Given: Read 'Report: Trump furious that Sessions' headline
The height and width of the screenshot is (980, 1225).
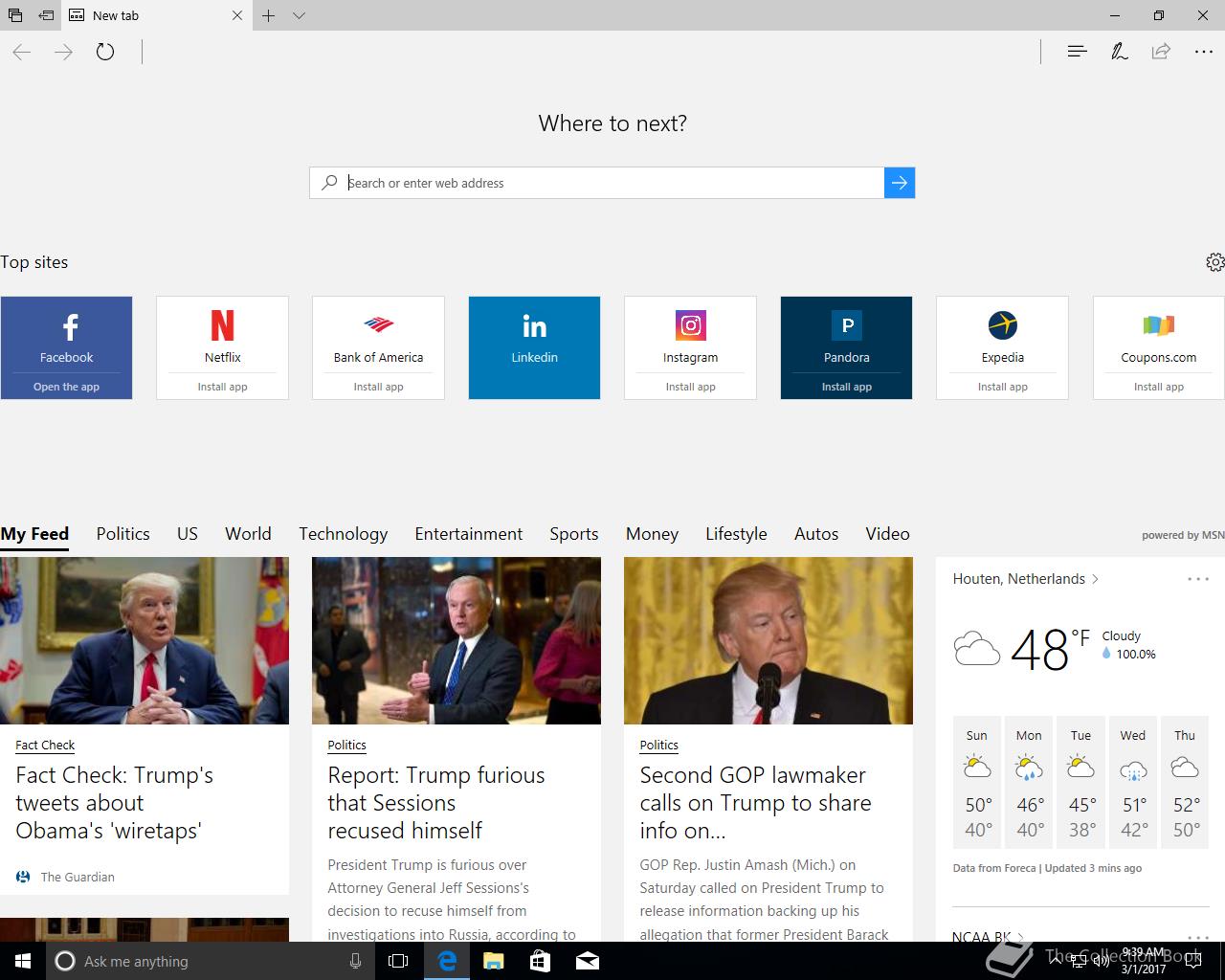Looking at the screenshot, I should [436, 802].
